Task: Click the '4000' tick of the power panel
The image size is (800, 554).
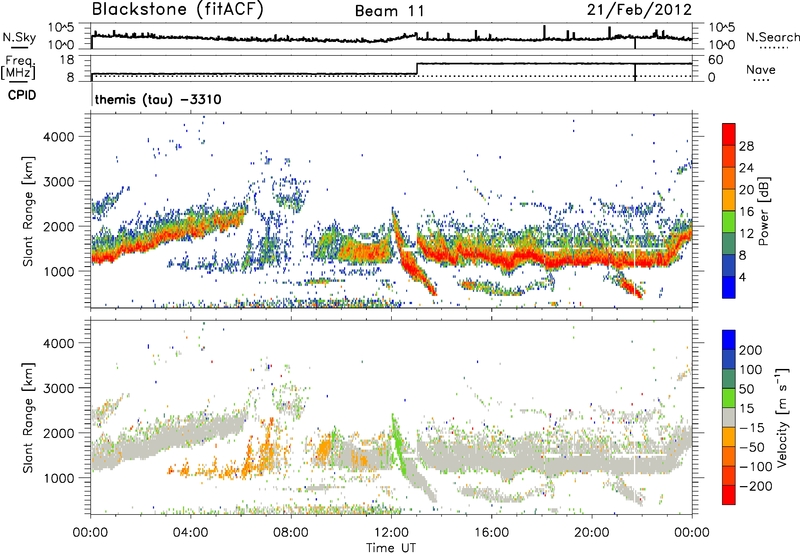Action: click(x=59, y=137)
